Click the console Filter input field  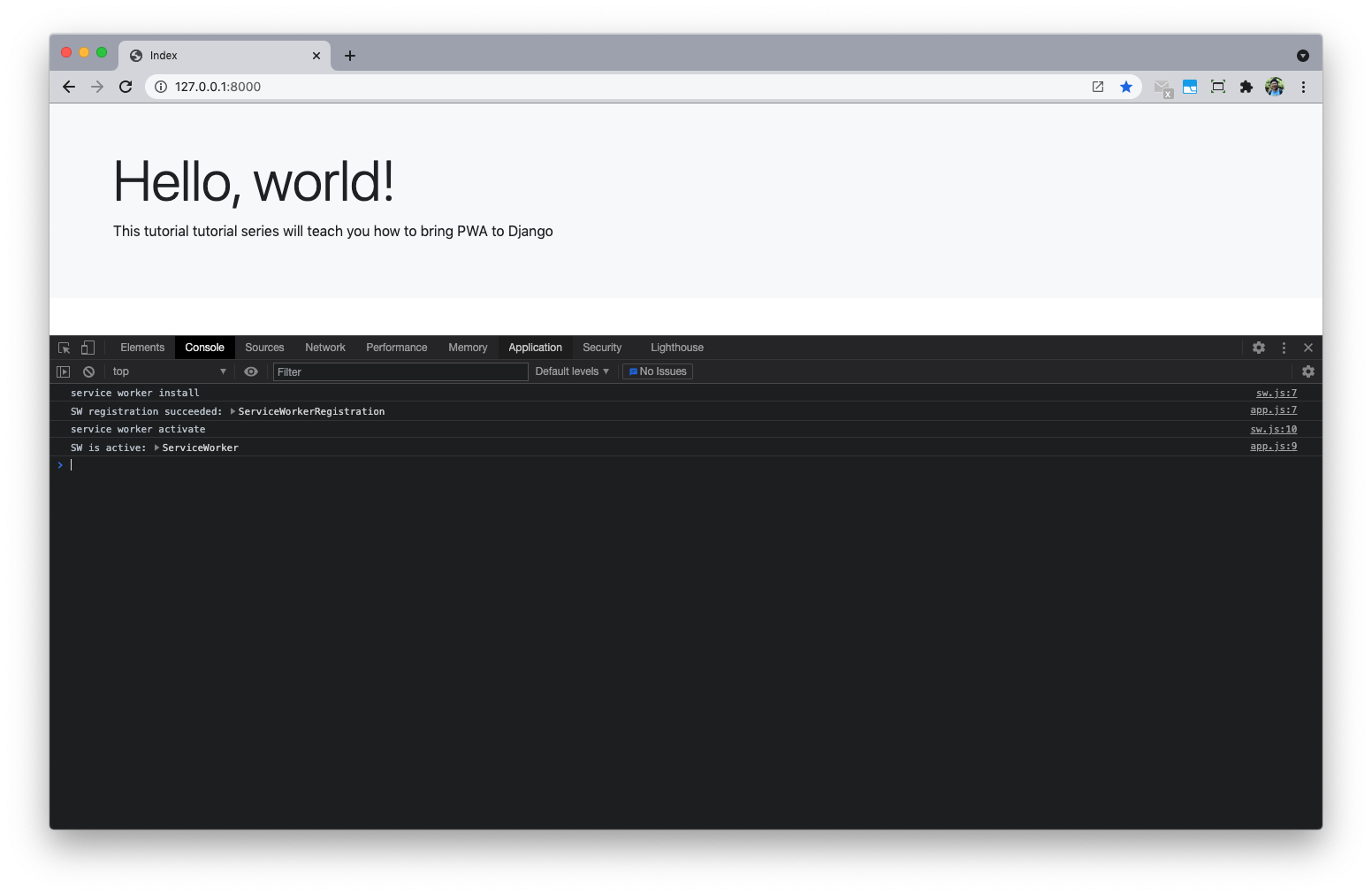[400, 371]
